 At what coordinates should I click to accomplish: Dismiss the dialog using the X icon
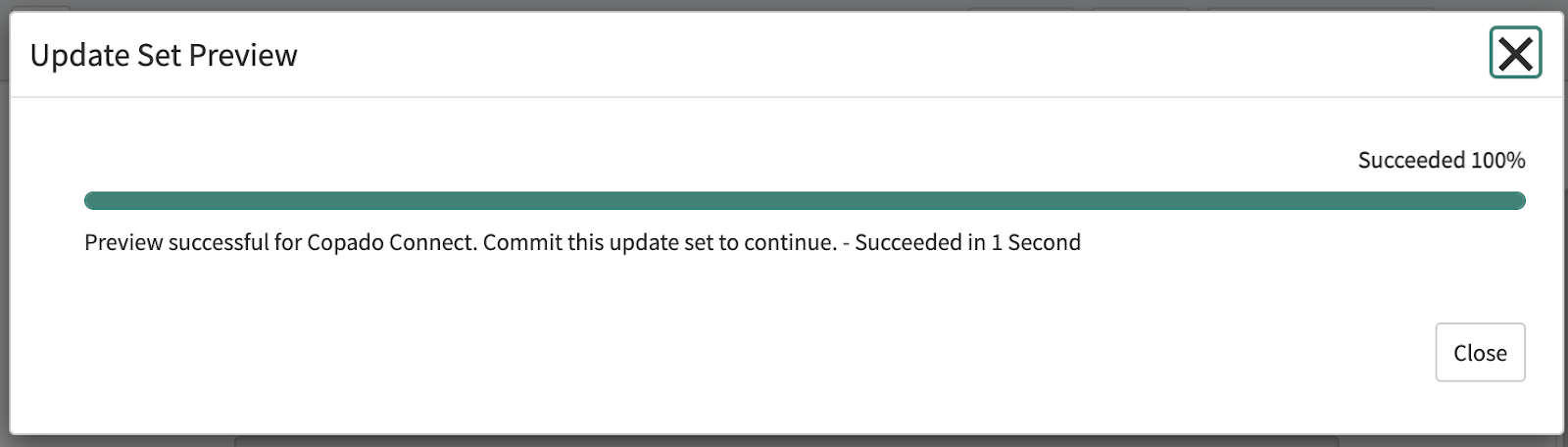1515,53
